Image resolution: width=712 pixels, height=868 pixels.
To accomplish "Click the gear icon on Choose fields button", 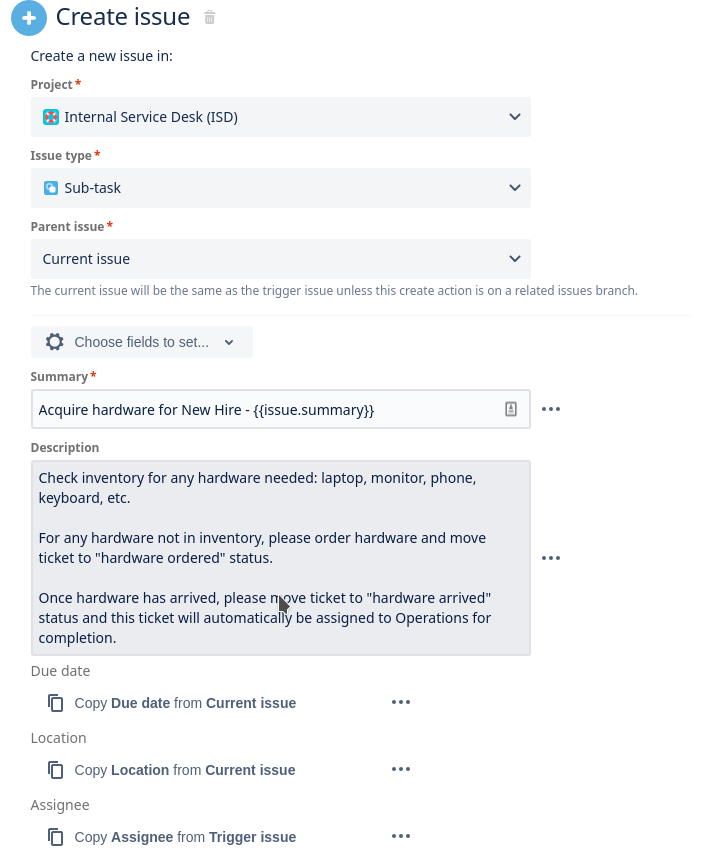I will coord(55,341).
